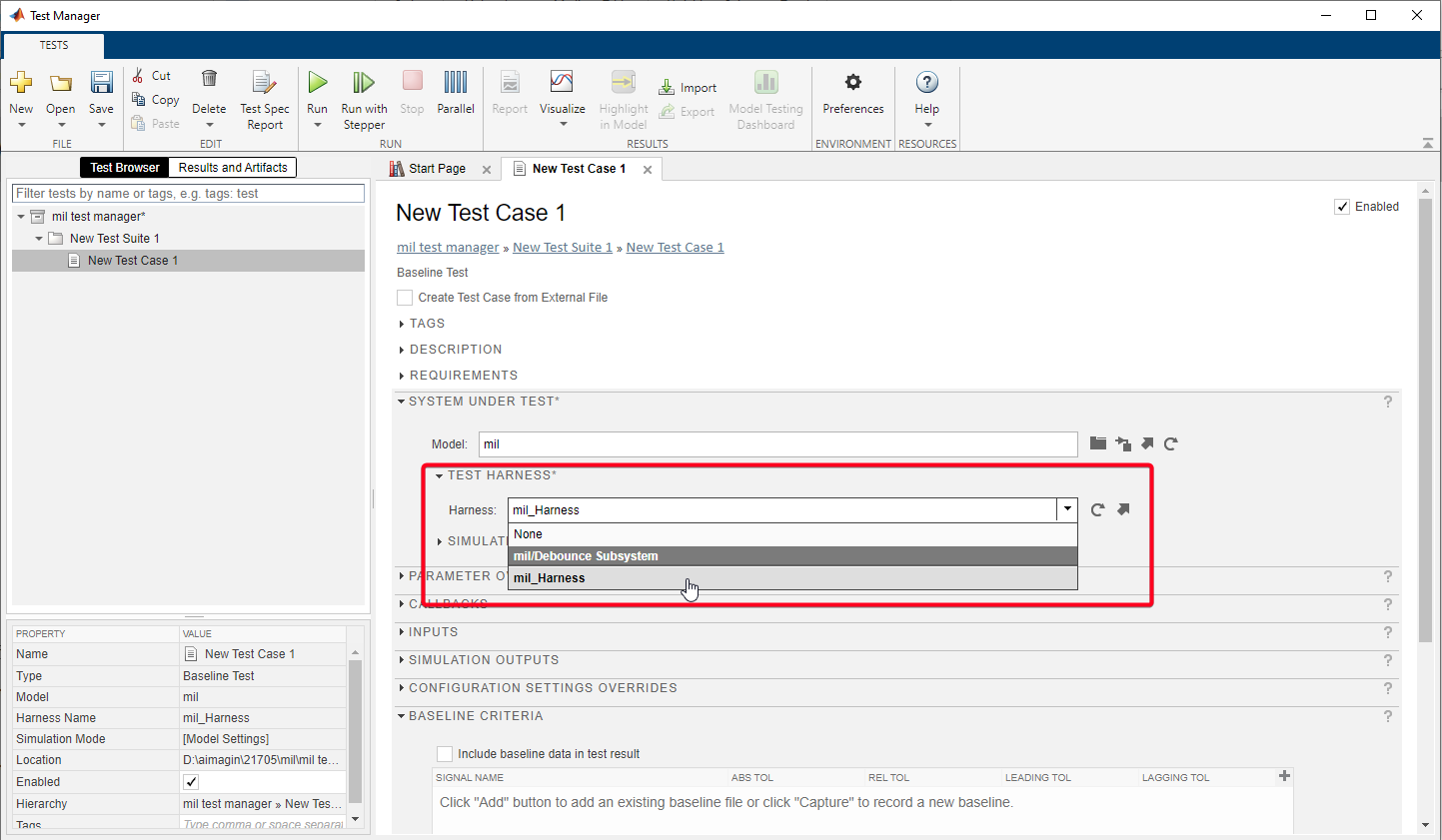The height and width of the screenshot is (840, 1442).
Task: Click the test filter input field
Action: pos(188,194)
